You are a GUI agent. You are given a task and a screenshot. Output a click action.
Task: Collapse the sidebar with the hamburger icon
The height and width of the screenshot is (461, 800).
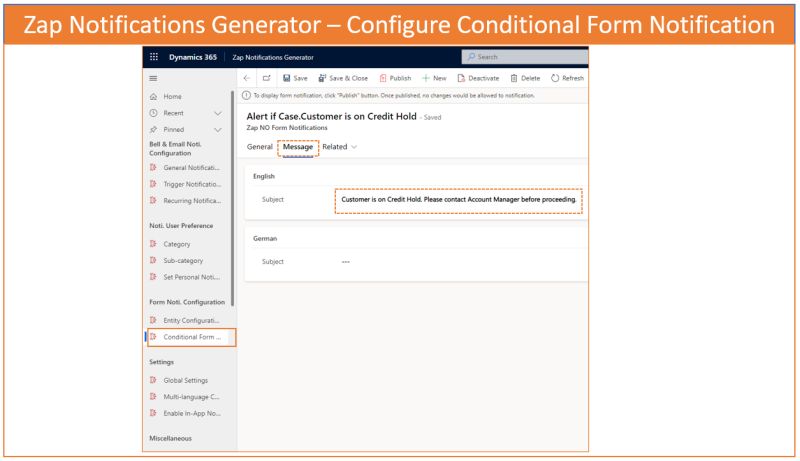pyautogui.click(x=153, y=79)
